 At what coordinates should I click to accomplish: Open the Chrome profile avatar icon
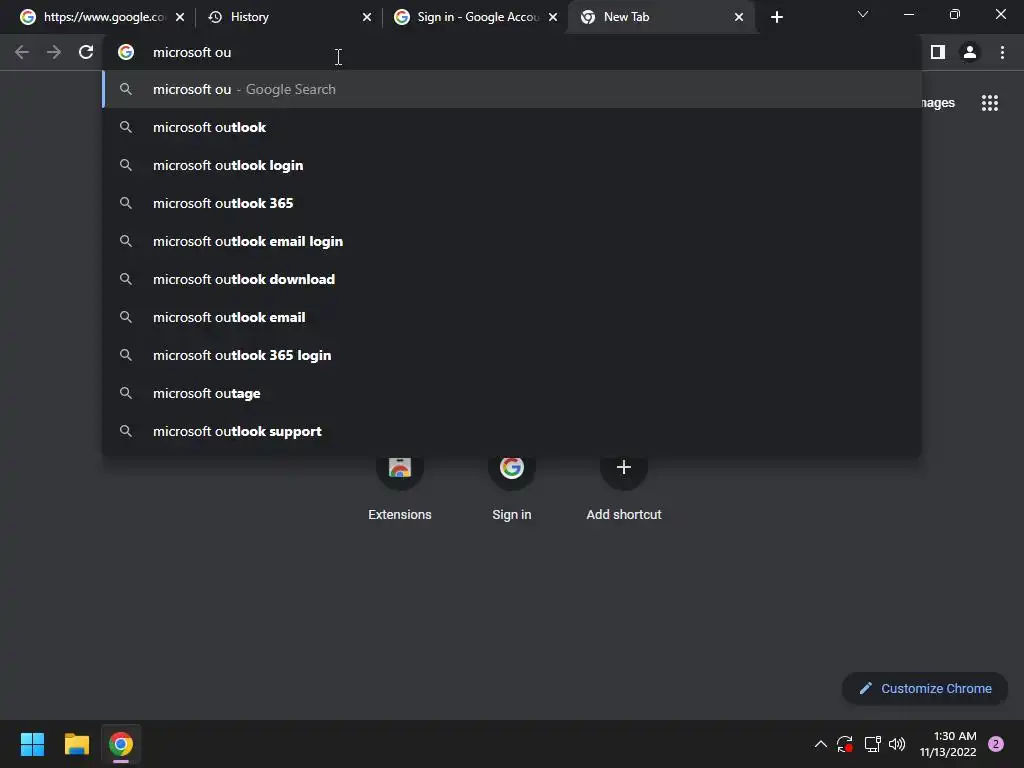click(x=970, y=52)
